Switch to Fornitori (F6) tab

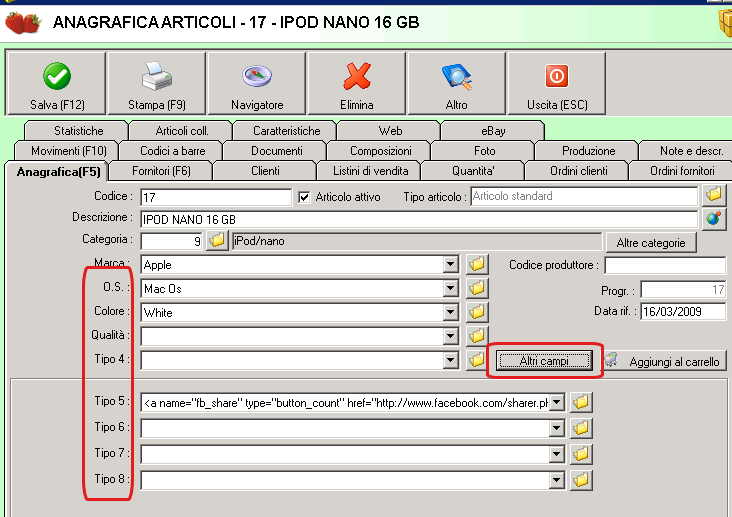161,171
